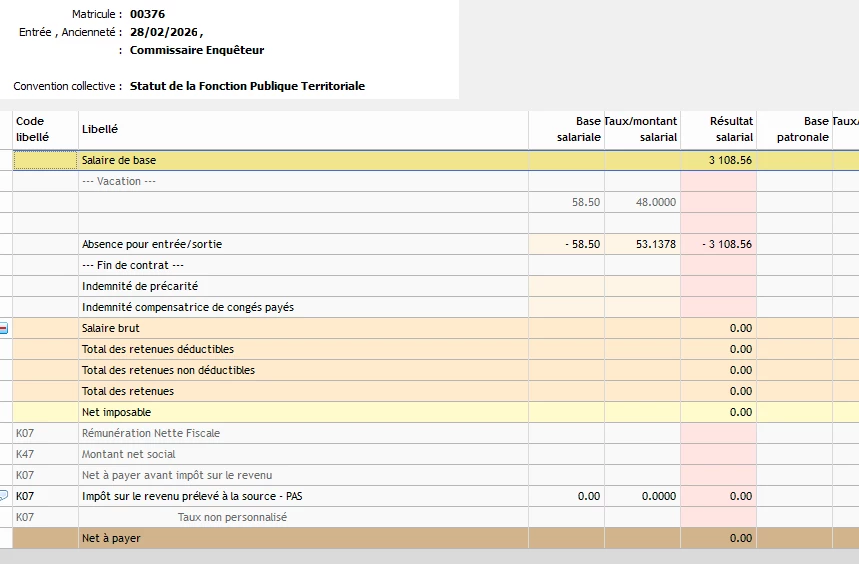Focus the result cell of Rémunération Nette Fiscale
859x564 pixels.
(719, 433)
